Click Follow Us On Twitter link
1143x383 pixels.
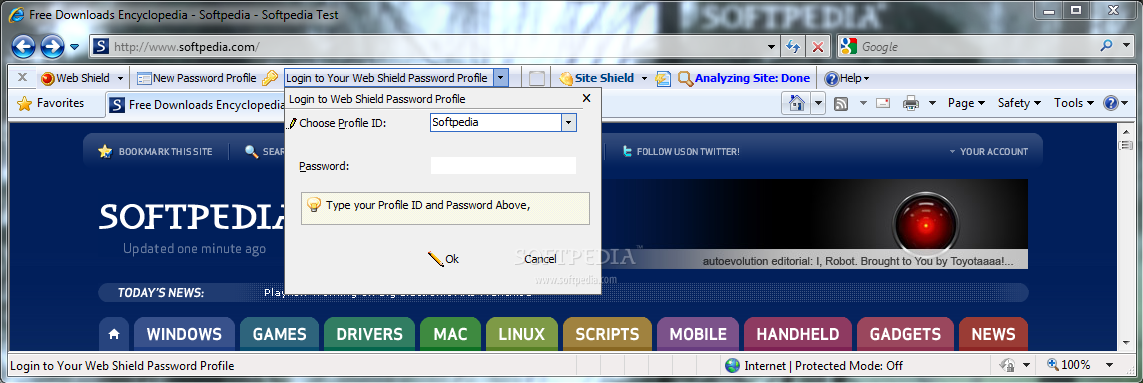click(x=681, y=152)
